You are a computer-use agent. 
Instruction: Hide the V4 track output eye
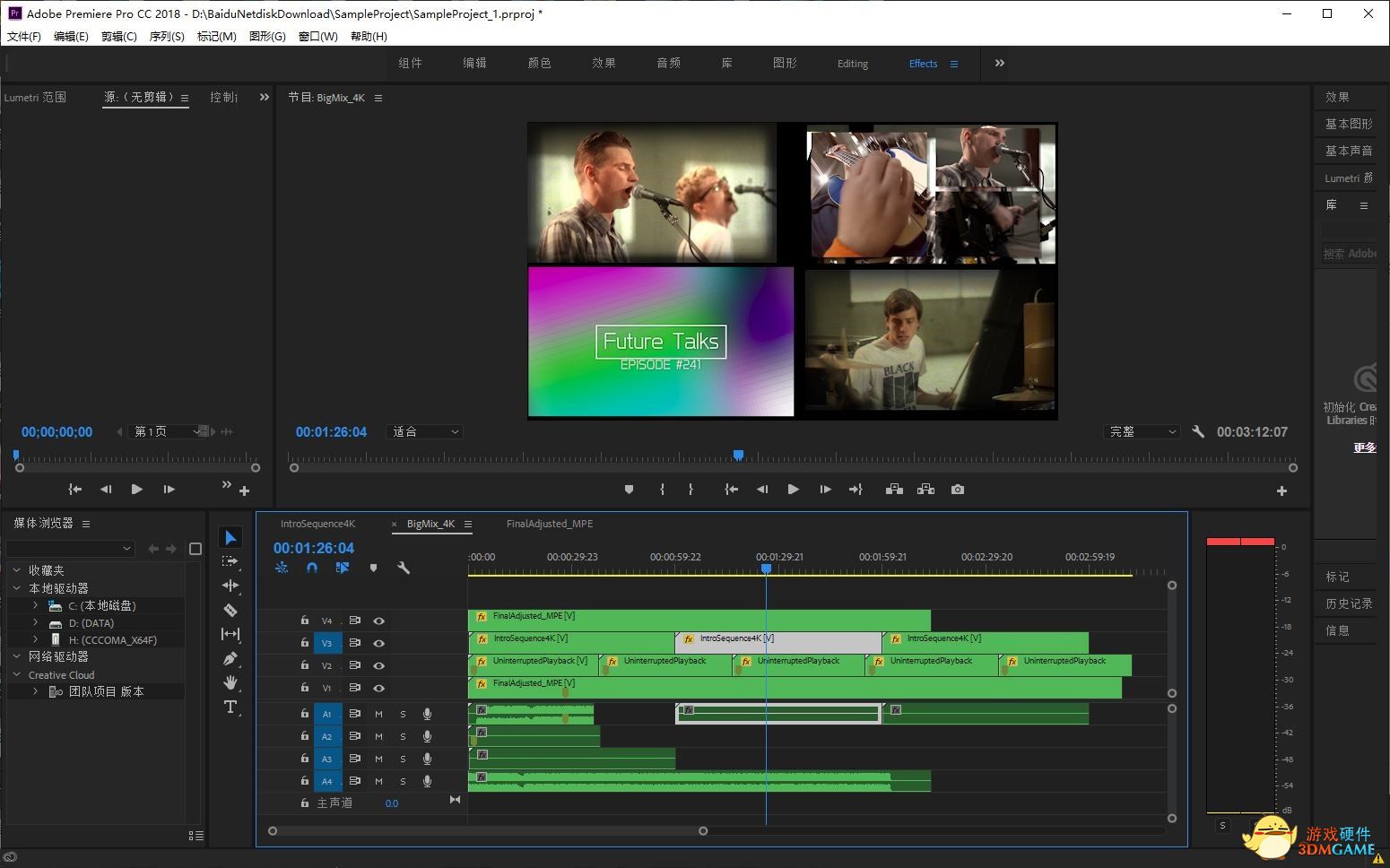[x=379, y=621]
